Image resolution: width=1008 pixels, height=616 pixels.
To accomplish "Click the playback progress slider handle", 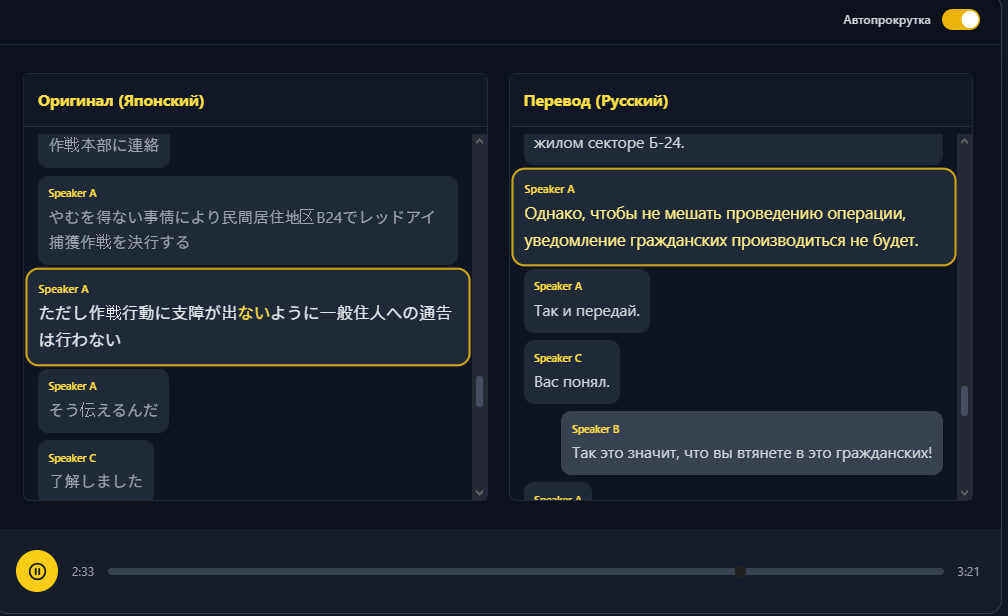I will pos(740,571).
